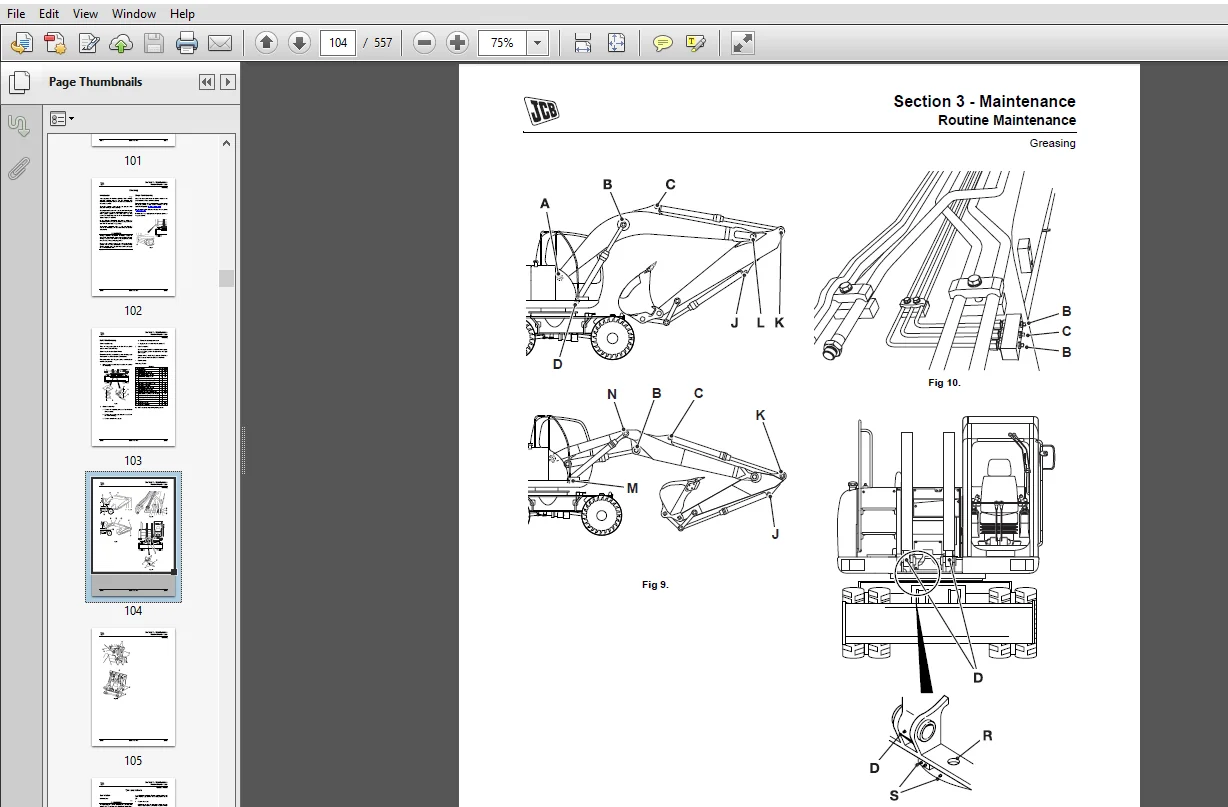Click the page number field showing 104
Image resolution: width=1228 pixels, height=807 pixels.
click(x=338, y=43)
